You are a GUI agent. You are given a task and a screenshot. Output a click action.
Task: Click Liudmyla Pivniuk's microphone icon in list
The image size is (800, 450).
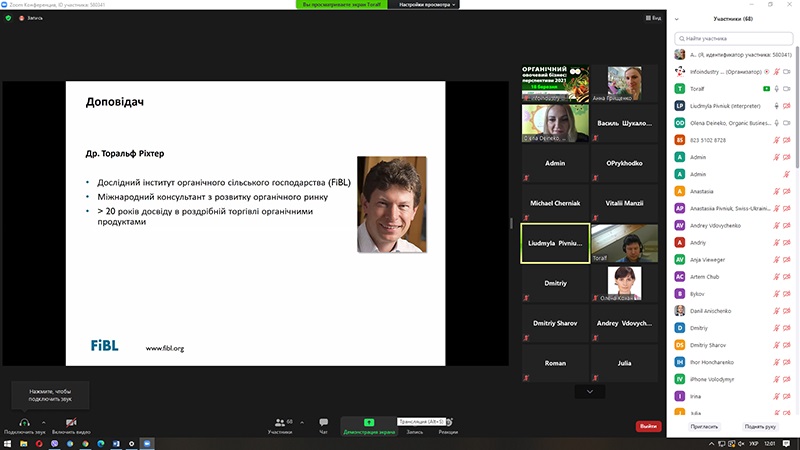tap(777, 106)
